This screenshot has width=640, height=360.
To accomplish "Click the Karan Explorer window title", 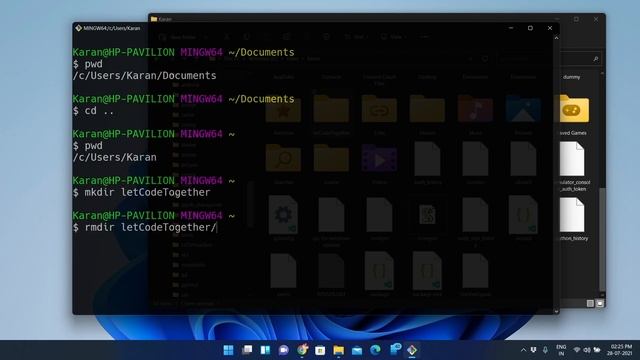I will [165, 19].
